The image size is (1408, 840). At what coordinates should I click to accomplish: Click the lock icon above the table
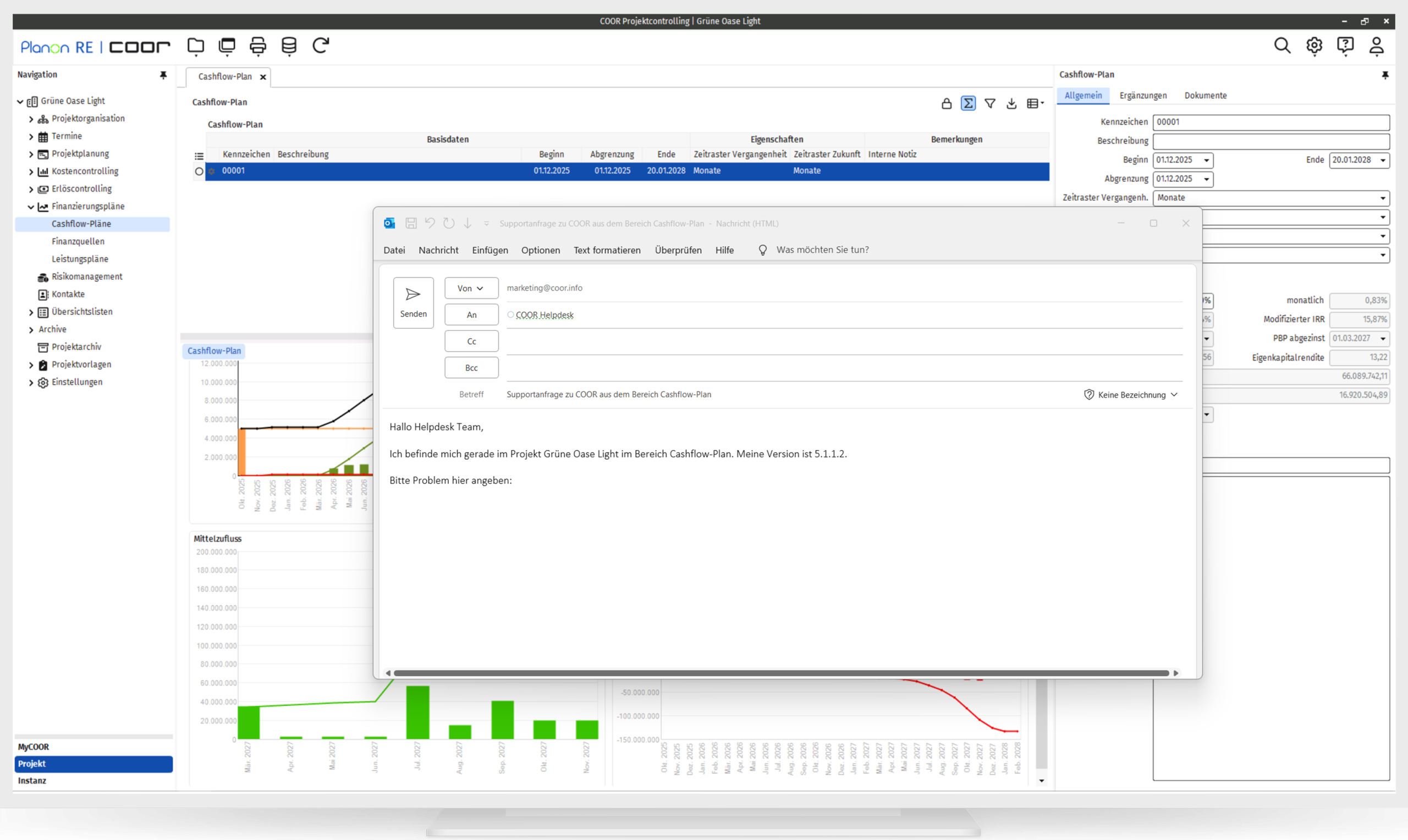pos(946,103)
